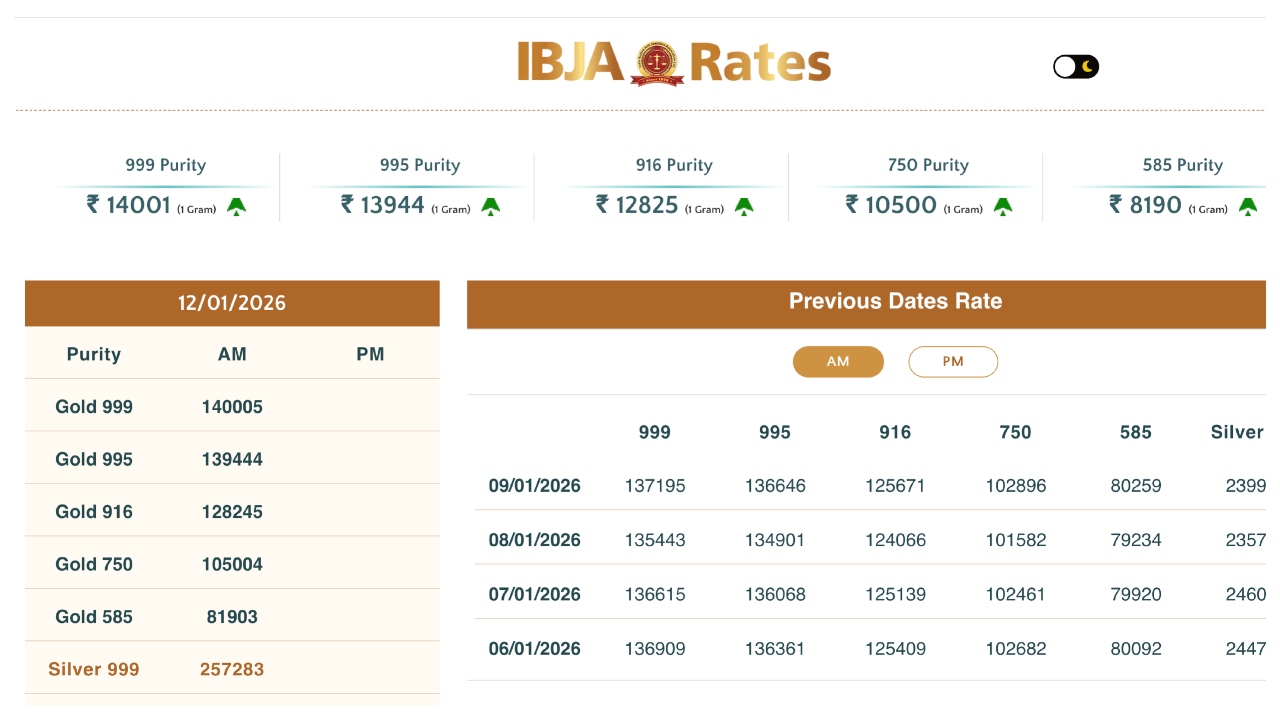Toggle the dark mode switch

coord(1076,67)
